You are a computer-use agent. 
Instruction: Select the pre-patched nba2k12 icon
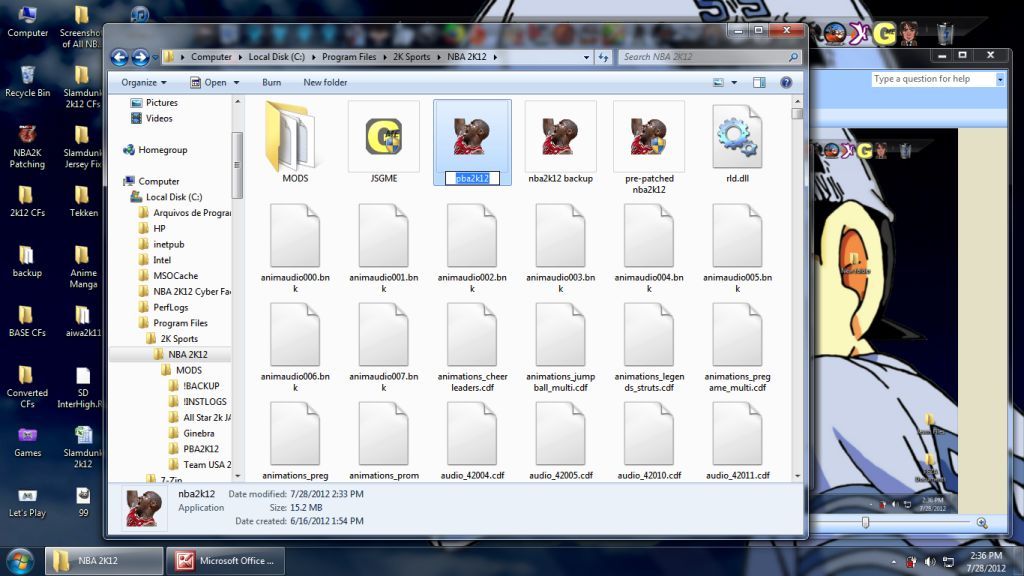[648, 136]
